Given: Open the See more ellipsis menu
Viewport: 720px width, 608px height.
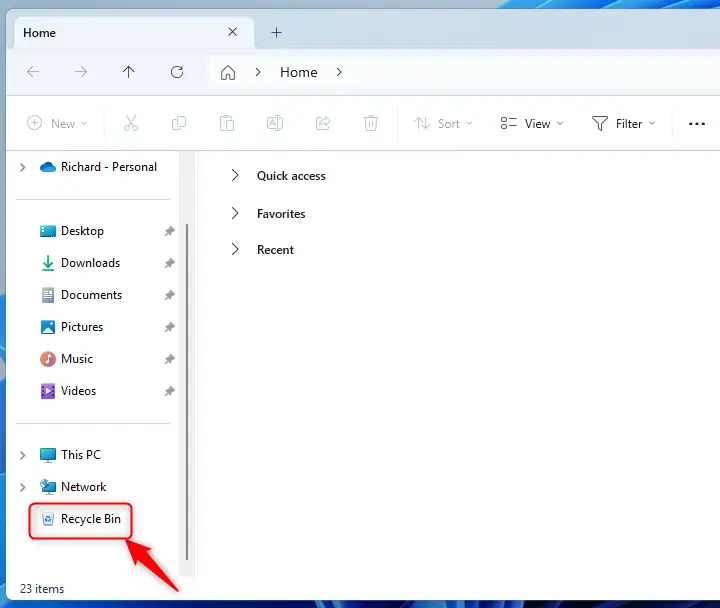Looking at the screenshot, I should tap(697, 123).
